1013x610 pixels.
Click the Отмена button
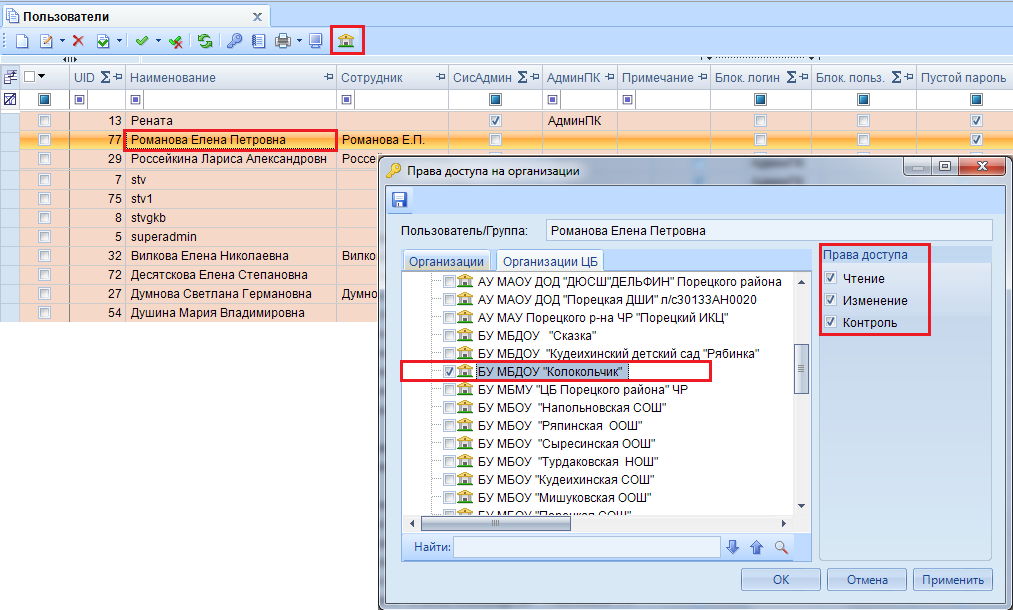867,580
